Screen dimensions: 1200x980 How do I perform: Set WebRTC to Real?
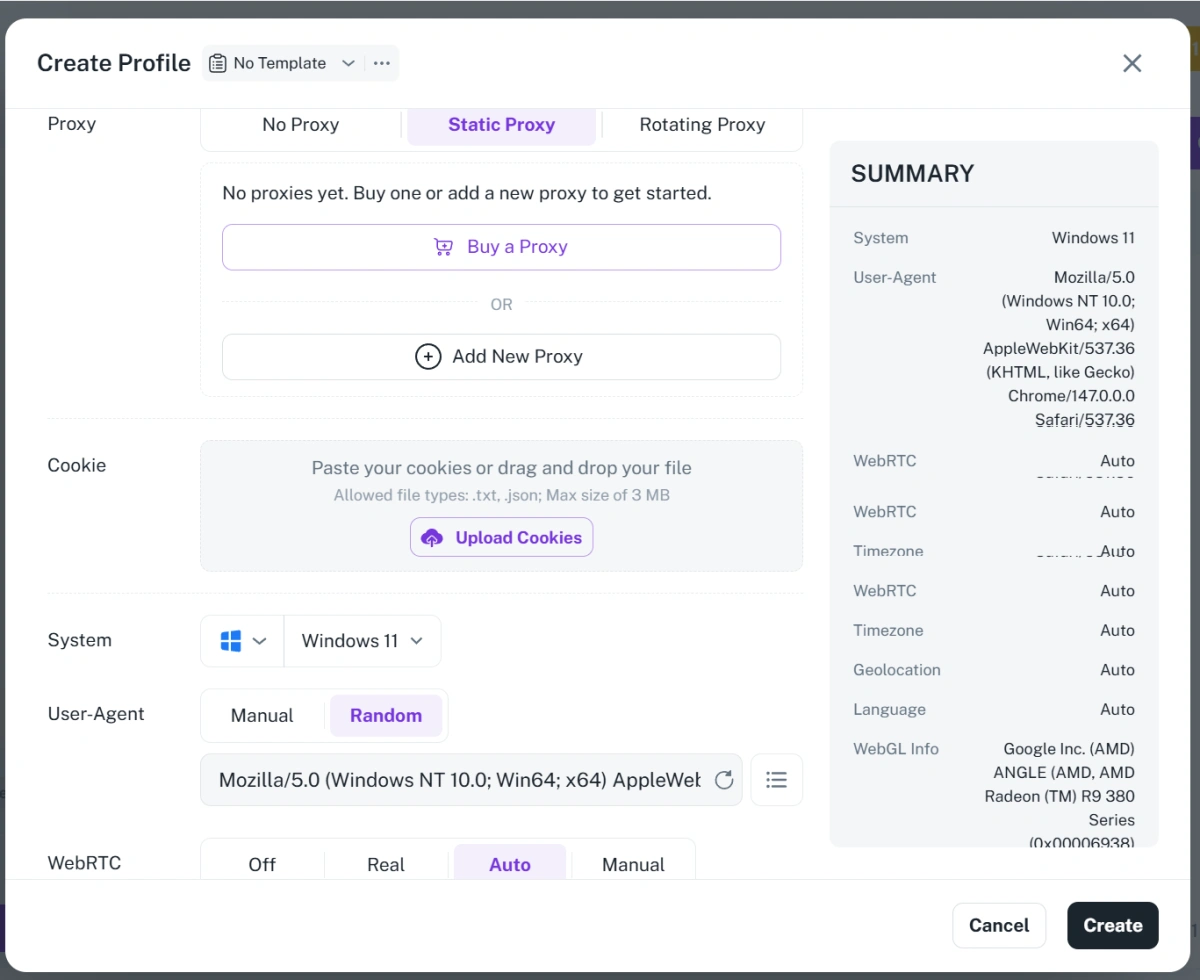[x=386, y=865]
